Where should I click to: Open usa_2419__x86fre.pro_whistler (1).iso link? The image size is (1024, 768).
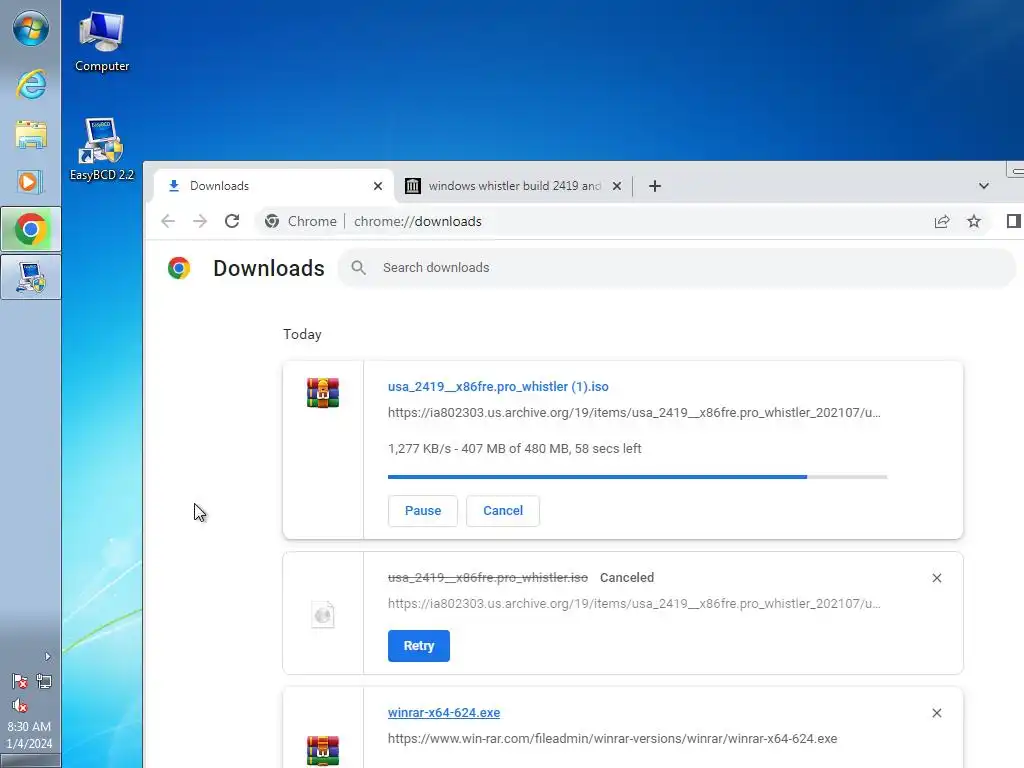pyautogui.click(x=498, y=387)
